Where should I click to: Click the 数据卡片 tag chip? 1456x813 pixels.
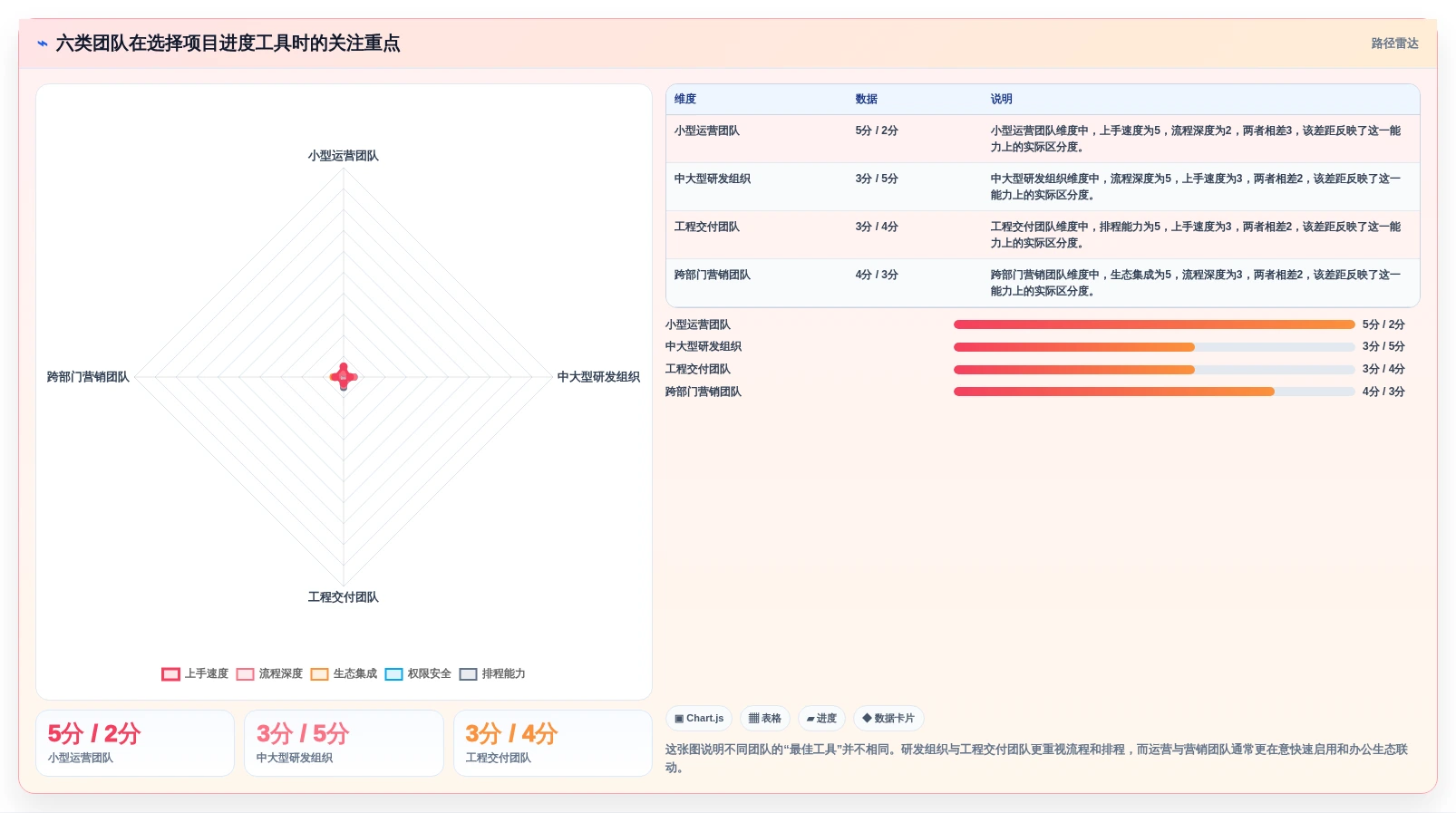(888, 718)
